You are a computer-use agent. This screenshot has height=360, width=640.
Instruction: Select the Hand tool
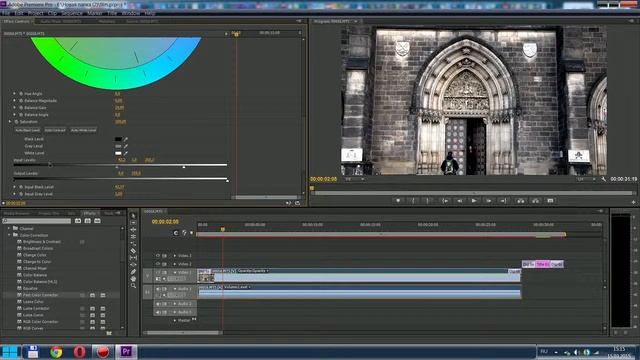[x=133, y=278]
